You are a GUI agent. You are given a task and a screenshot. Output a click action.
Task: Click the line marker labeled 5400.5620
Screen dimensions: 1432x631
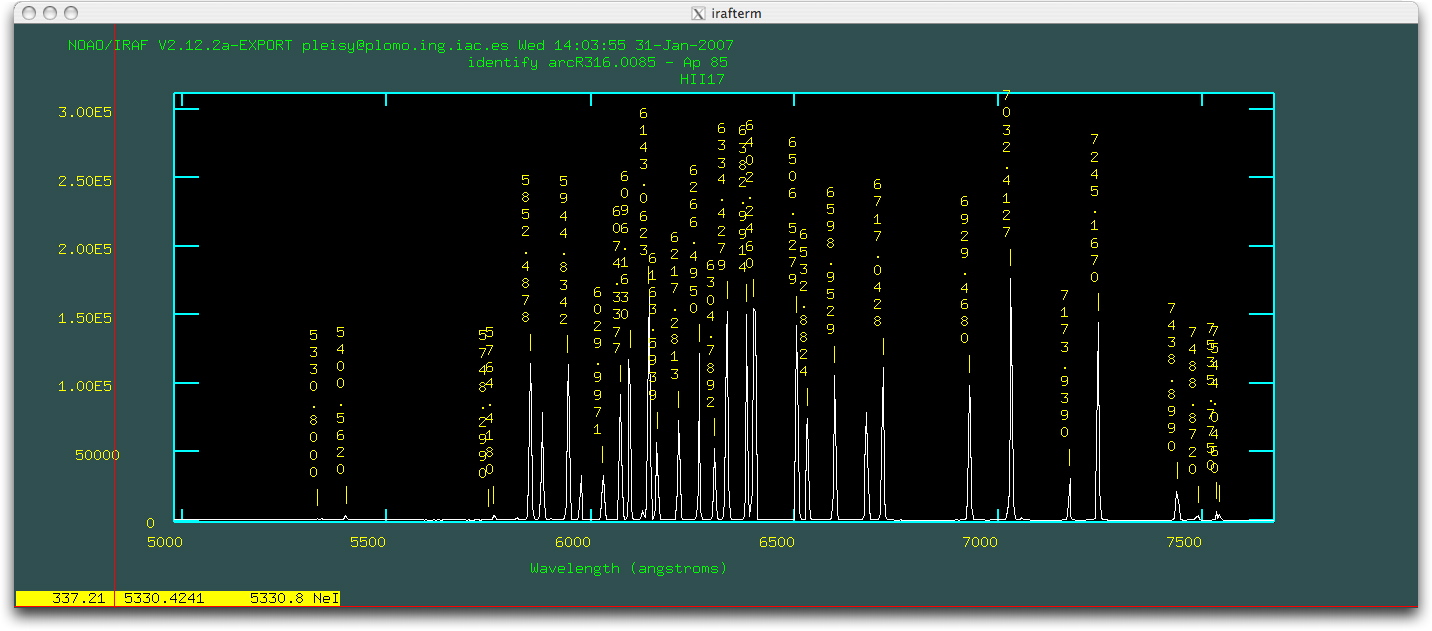(346, 494)
